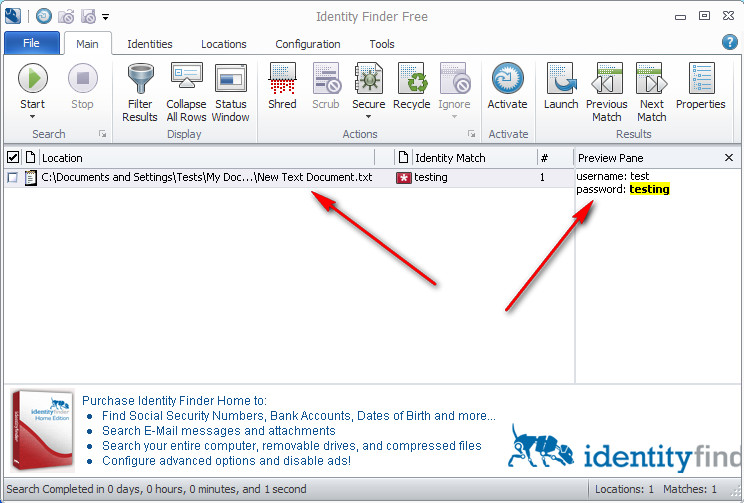The height and width of the screenshot is (503, 744).
Task: Switch to the Identities tab
Action: pos(150,44)
